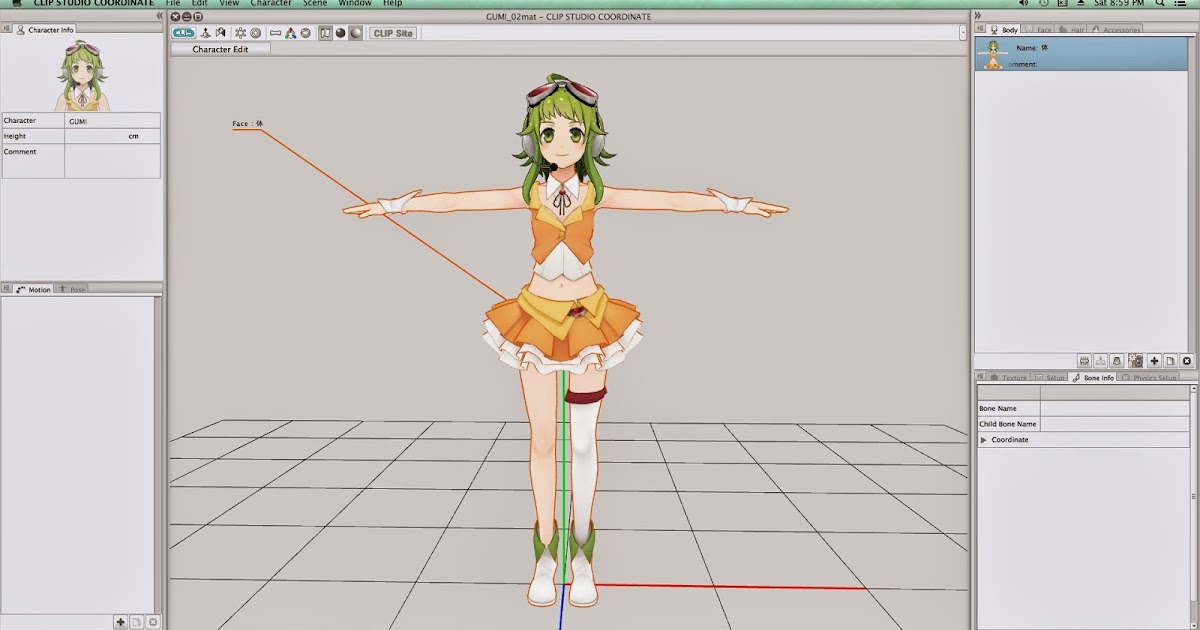Toggle the dark sphere shading mode

[x=340, y=33]
